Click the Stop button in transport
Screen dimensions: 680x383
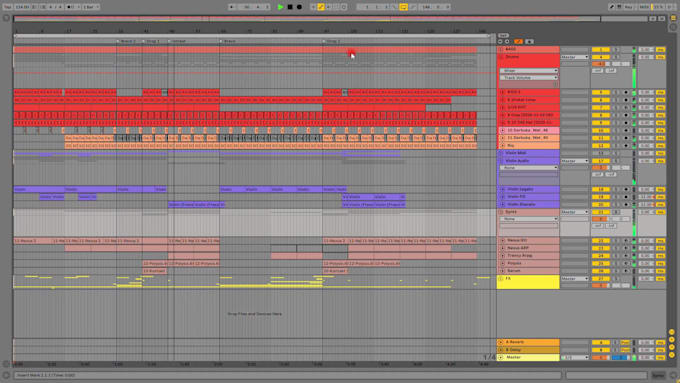[290, 7]
